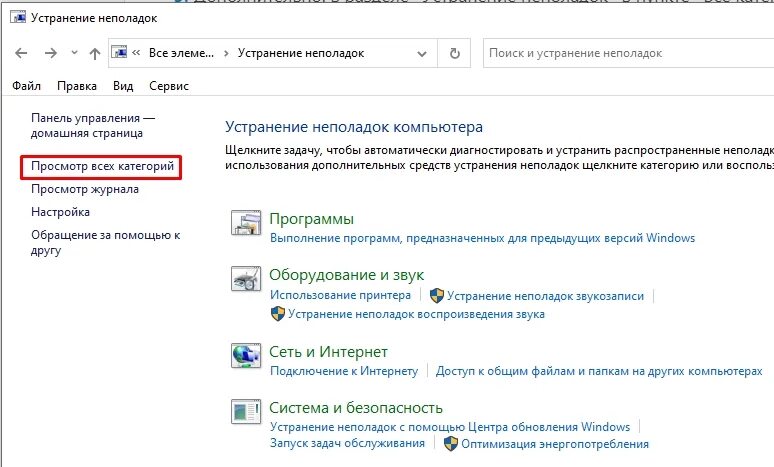774x467 pixels.
Task: Open Доступ к общим файлам и папкам
Action: pyautogui.click(x=599, y=371)
